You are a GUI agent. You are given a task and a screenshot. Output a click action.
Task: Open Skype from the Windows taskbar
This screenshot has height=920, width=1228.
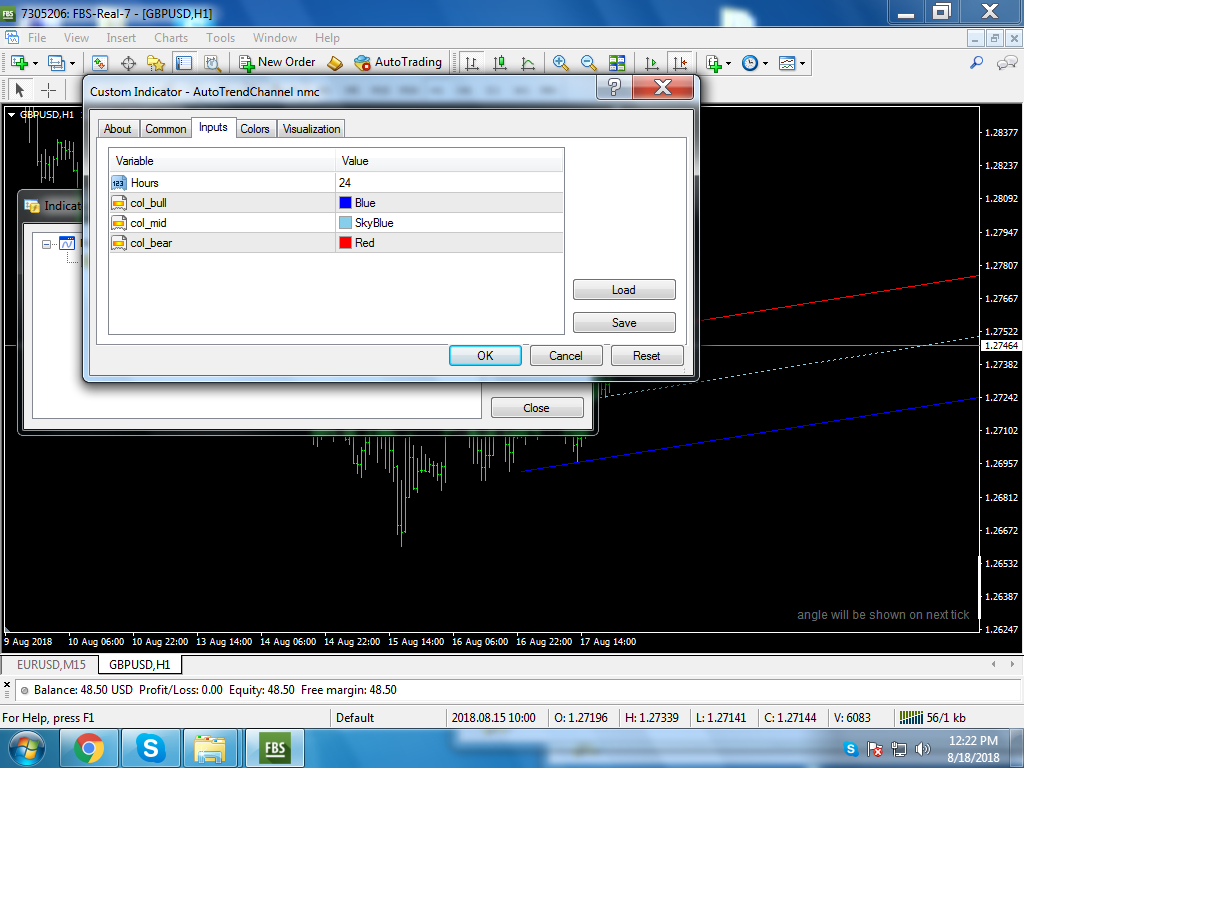[x=151, y=748]
